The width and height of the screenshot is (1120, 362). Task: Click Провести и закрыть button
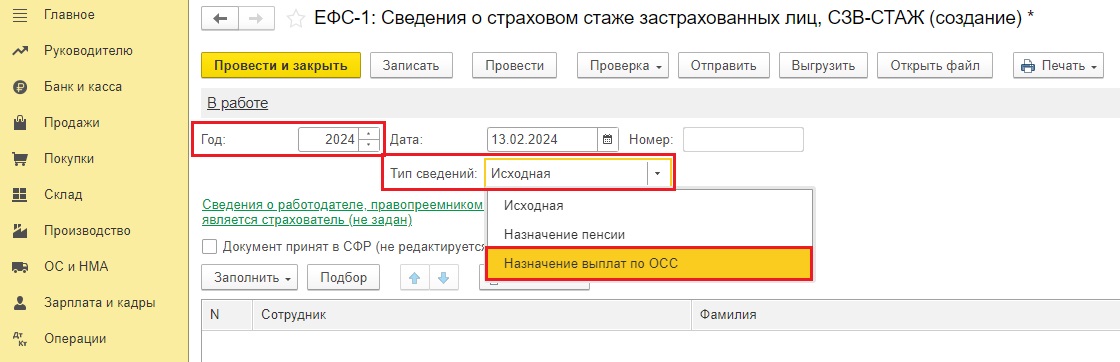[x=281, y=66]
